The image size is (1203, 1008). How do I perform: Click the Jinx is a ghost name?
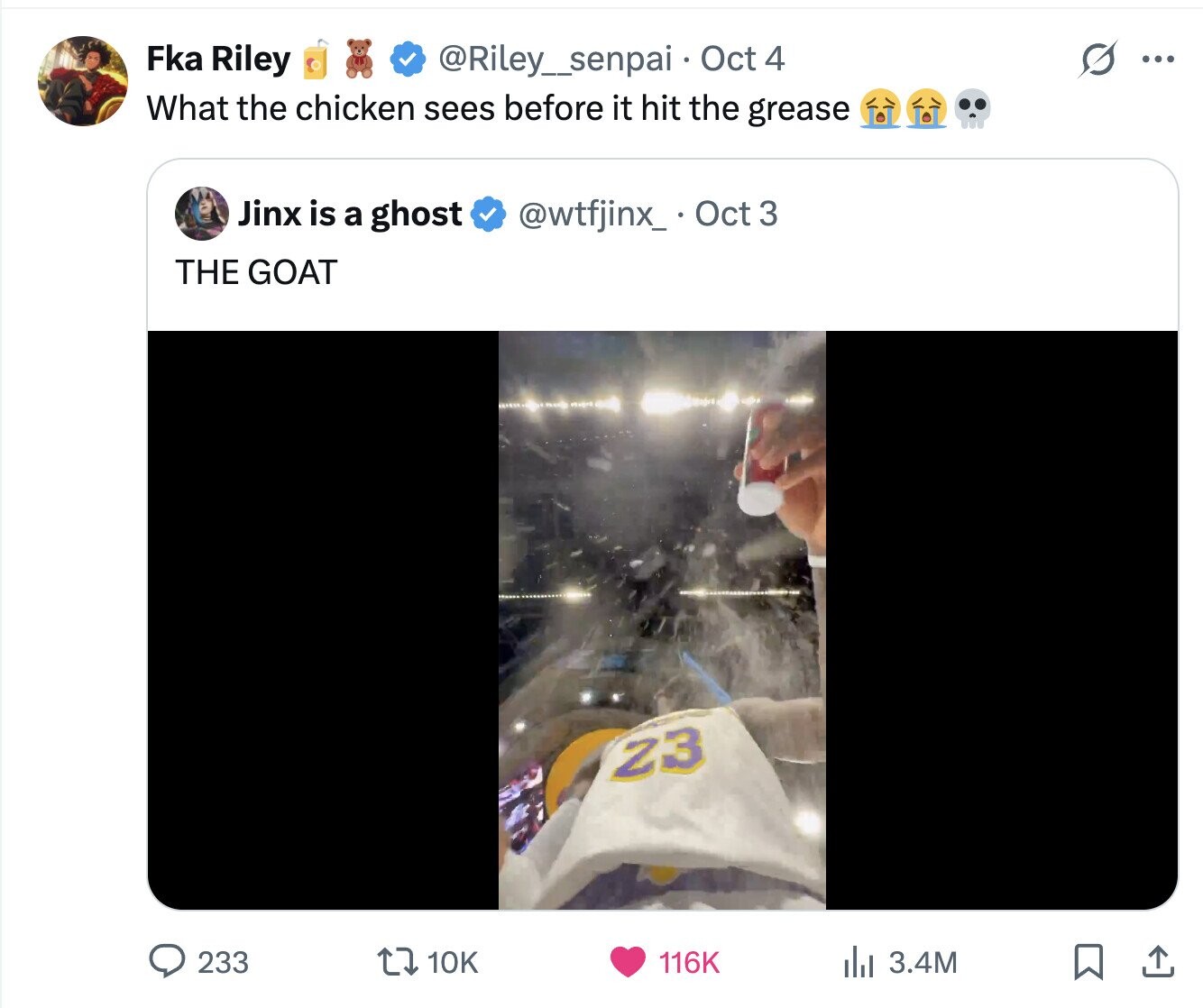point(350,214)
